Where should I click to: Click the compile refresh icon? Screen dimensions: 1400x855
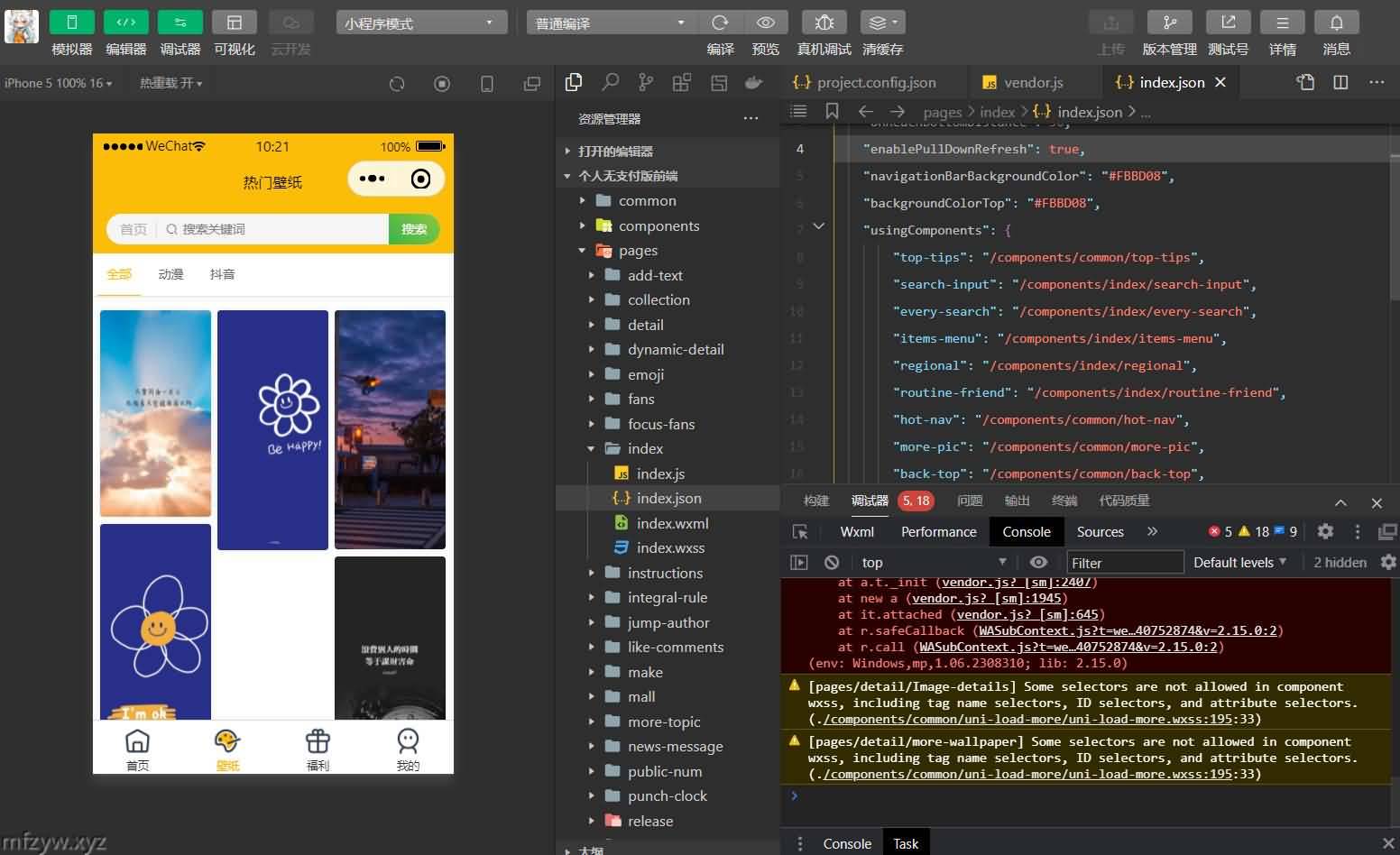[720, 23]
